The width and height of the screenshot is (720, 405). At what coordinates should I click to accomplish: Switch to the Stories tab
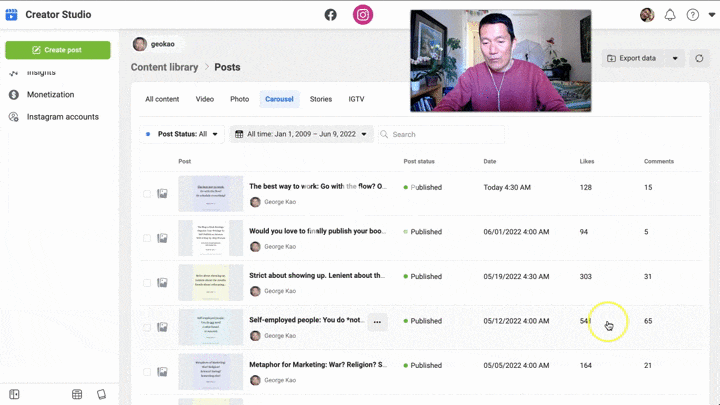(x=321, y=99)
